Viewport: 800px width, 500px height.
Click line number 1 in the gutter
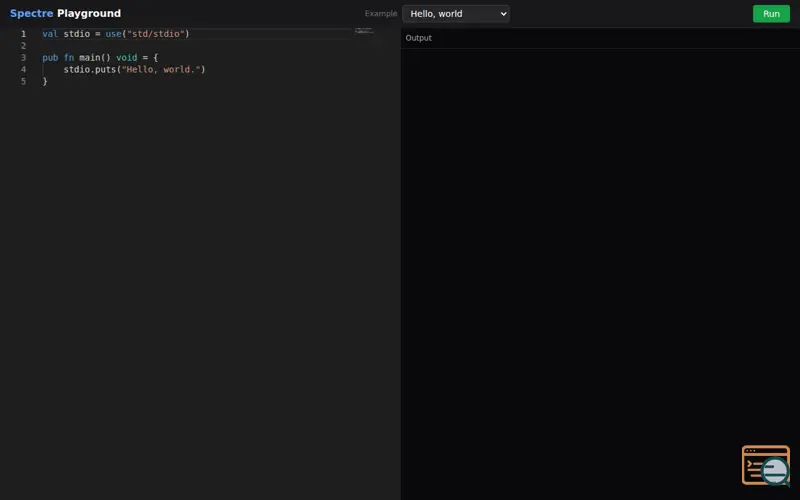(x=23, y=34)
